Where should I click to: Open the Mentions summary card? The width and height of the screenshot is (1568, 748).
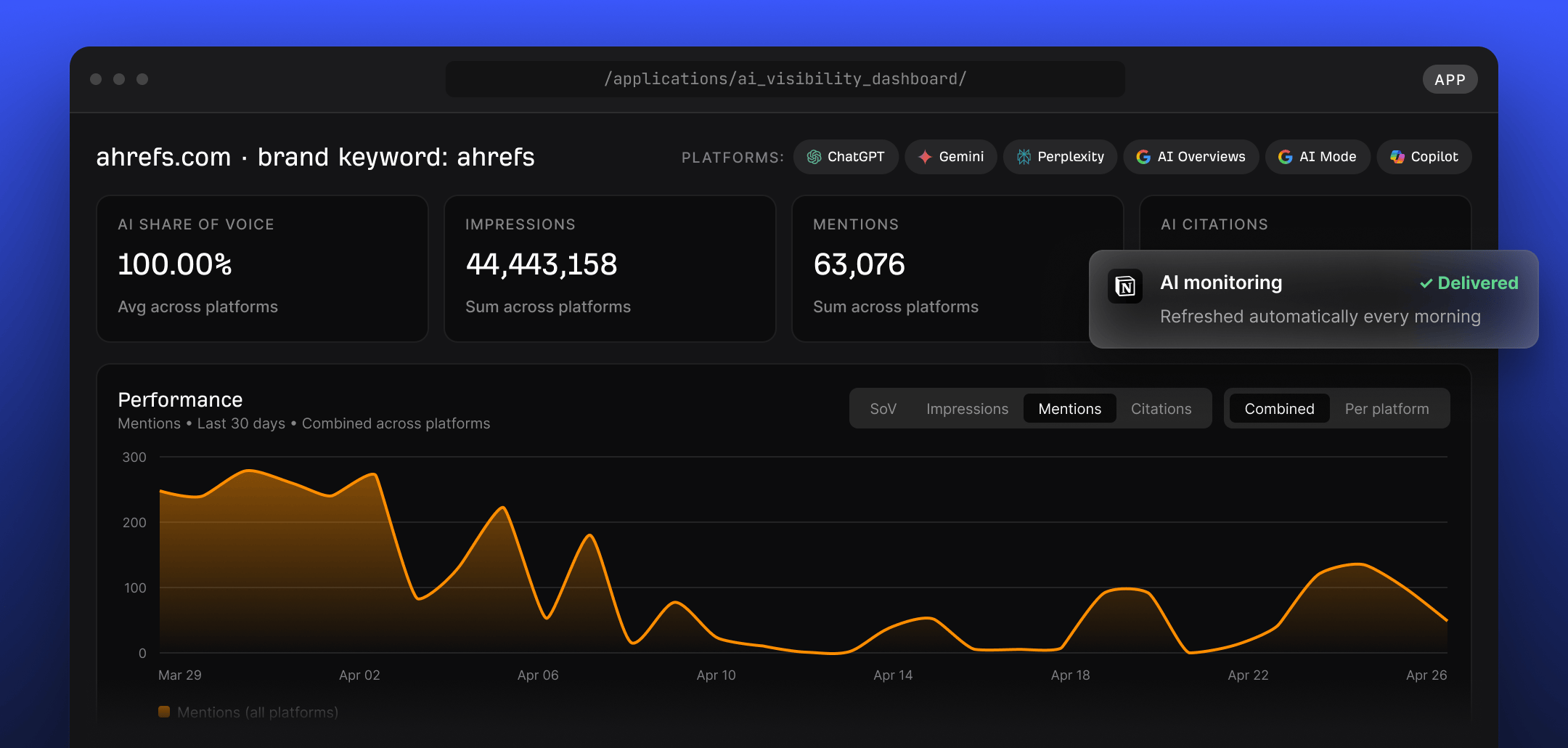[957, 269]
